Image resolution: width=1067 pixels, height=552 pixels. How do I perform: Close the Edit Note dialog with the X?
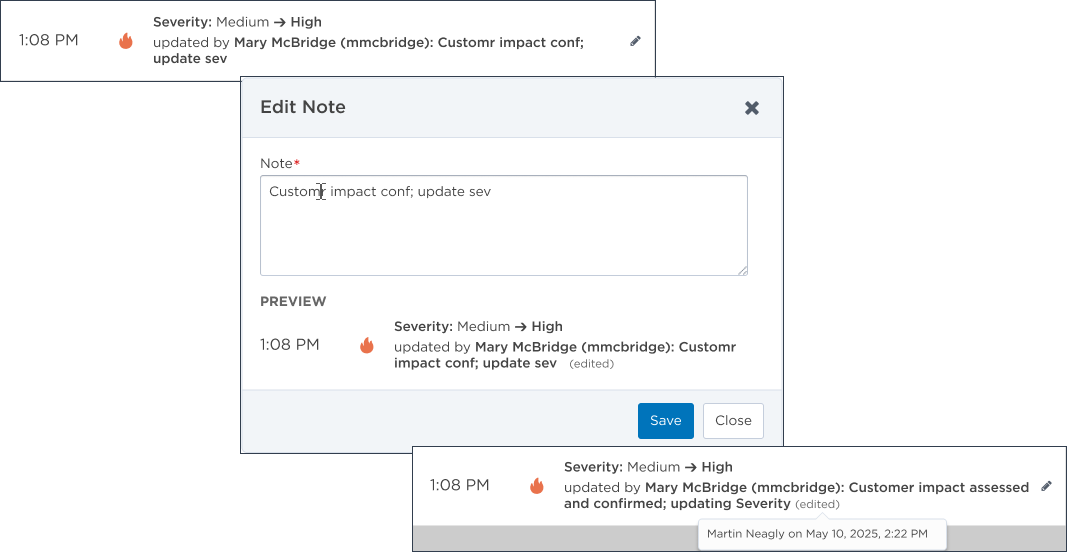click(752, 108)
